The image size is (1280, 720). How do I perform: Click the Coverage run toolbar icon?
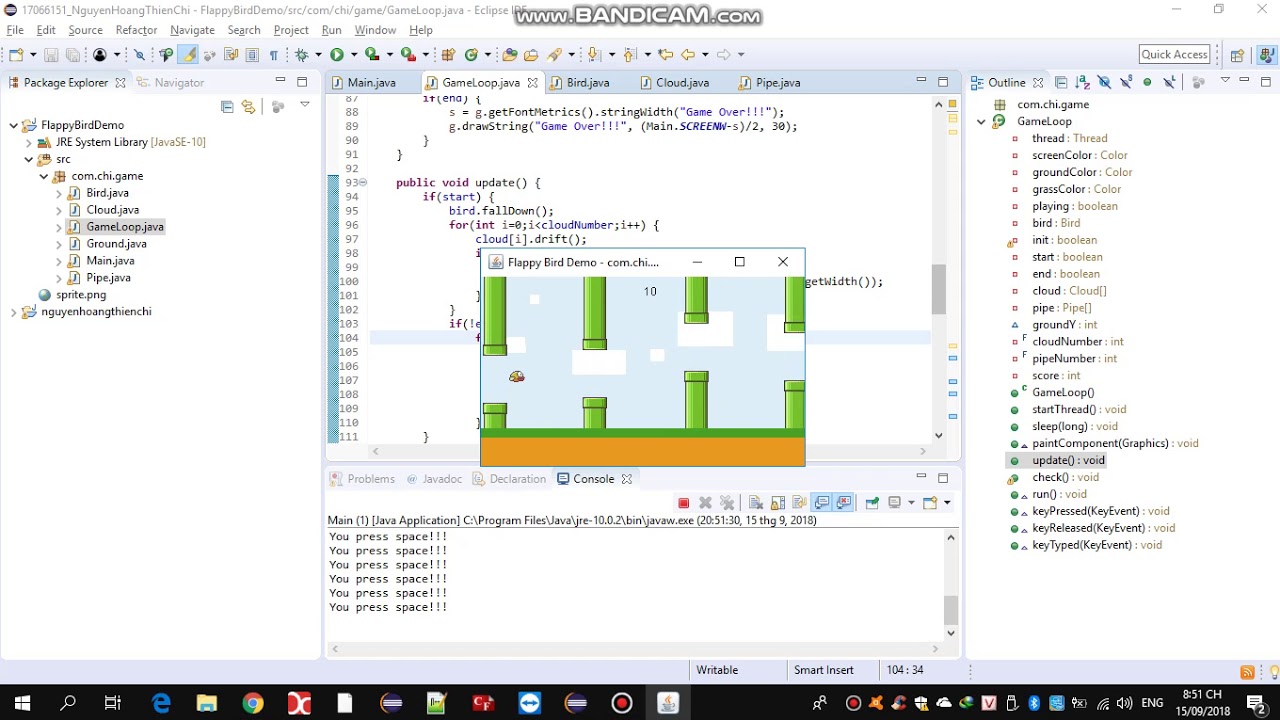(371, 54)
